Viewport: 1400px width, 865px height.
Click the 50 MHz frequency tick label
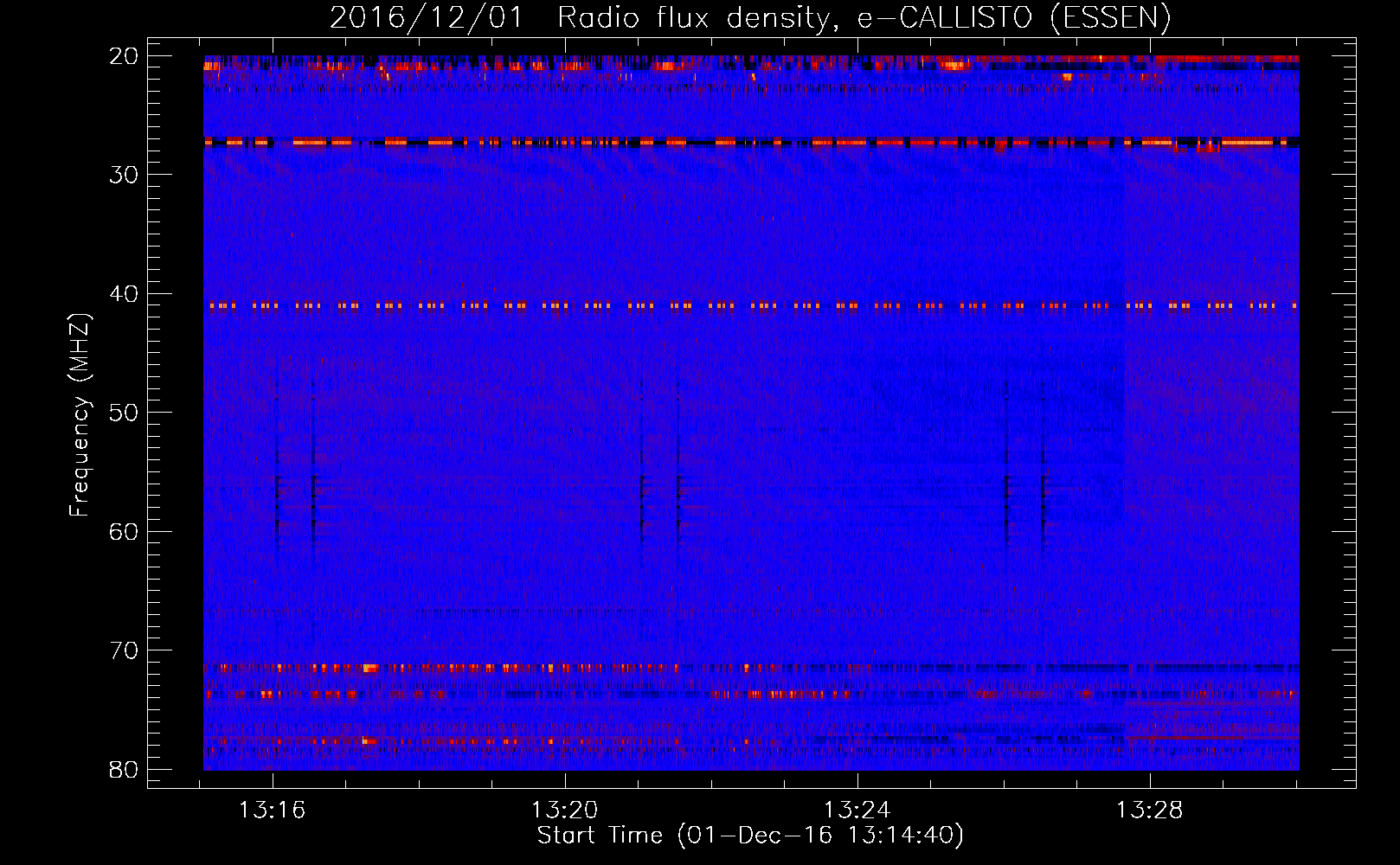pos(125,413)
